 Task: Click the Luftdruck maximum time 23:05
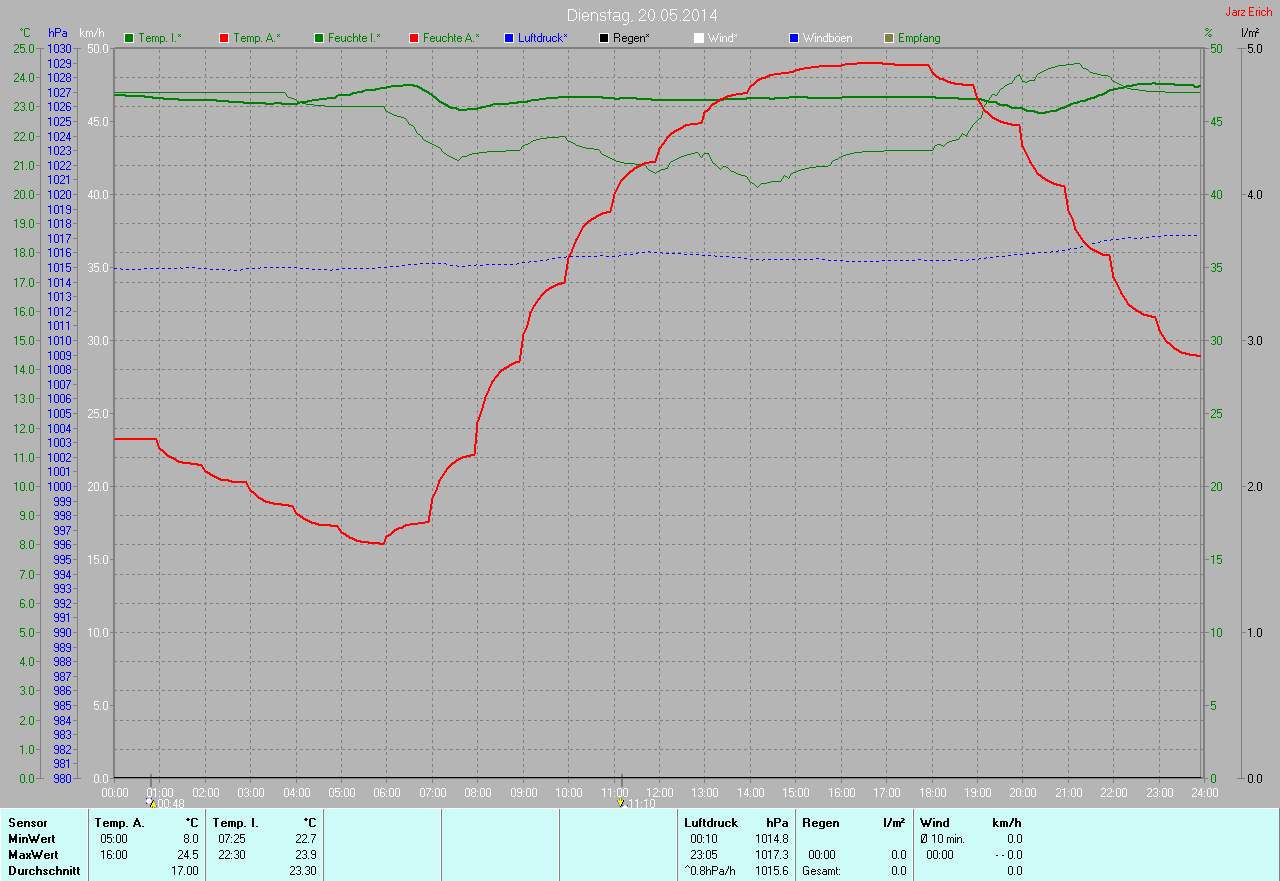[x=704, y=855]
